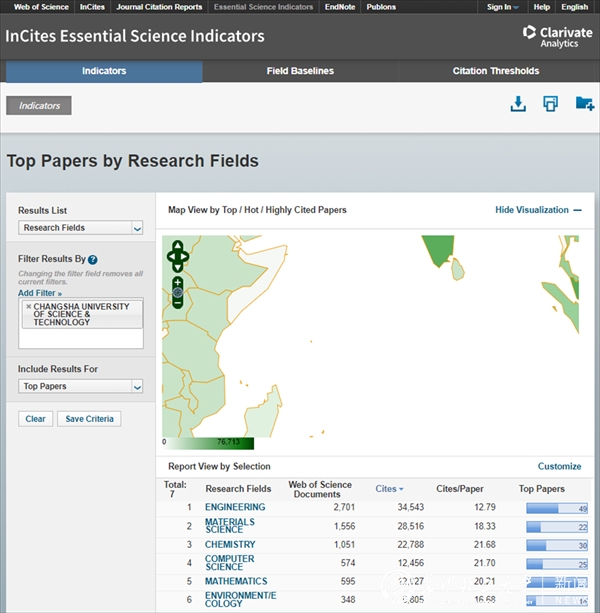600x613 pixels.
Task: Remove Changsha University filter with x icon
Action: pyautogui.click(x=28, y=307)
